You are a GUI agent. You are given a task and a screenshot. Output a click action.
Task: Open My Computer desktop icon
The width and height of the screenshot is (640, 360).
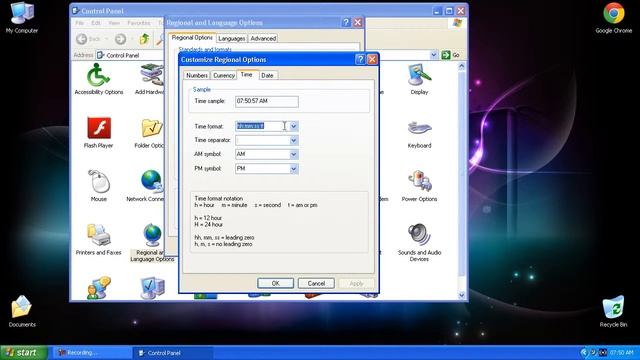[22, 18]
